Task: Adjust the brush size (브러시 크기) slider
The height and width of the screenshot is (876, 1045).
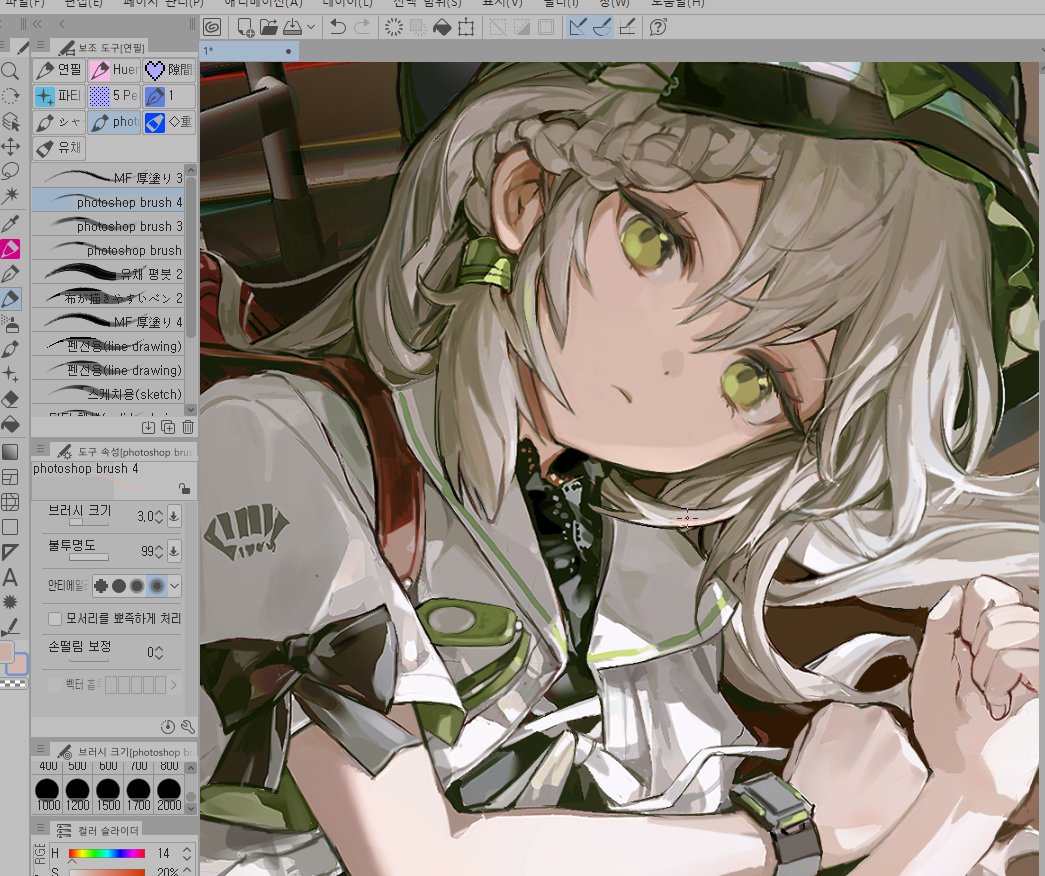Action: click(89, 523)
